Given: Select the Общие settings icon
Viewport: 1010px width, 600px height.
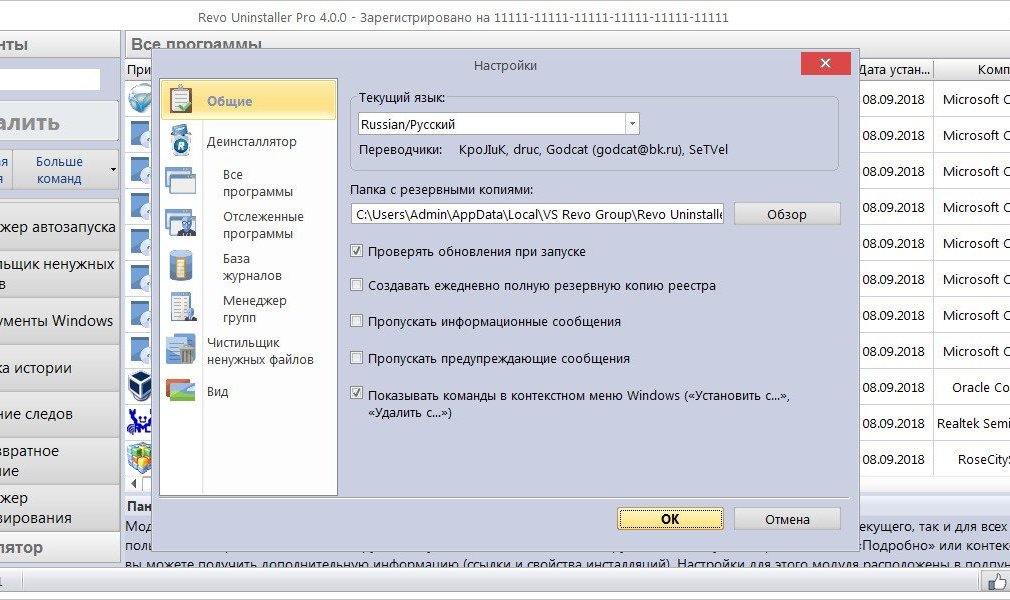Looking at the screenshot, I should click(181, 100).
